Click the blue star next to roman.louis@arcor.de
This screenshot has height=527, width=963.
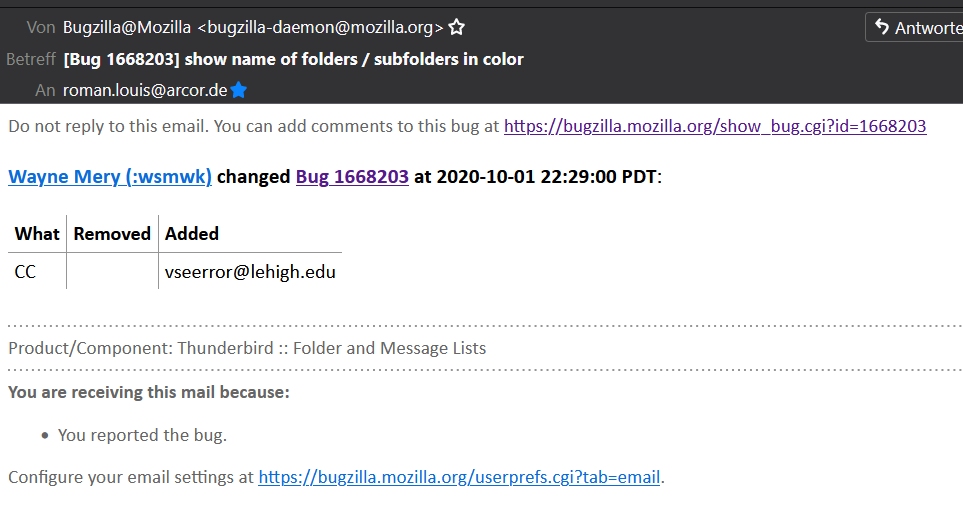click(x=239, y=90)
